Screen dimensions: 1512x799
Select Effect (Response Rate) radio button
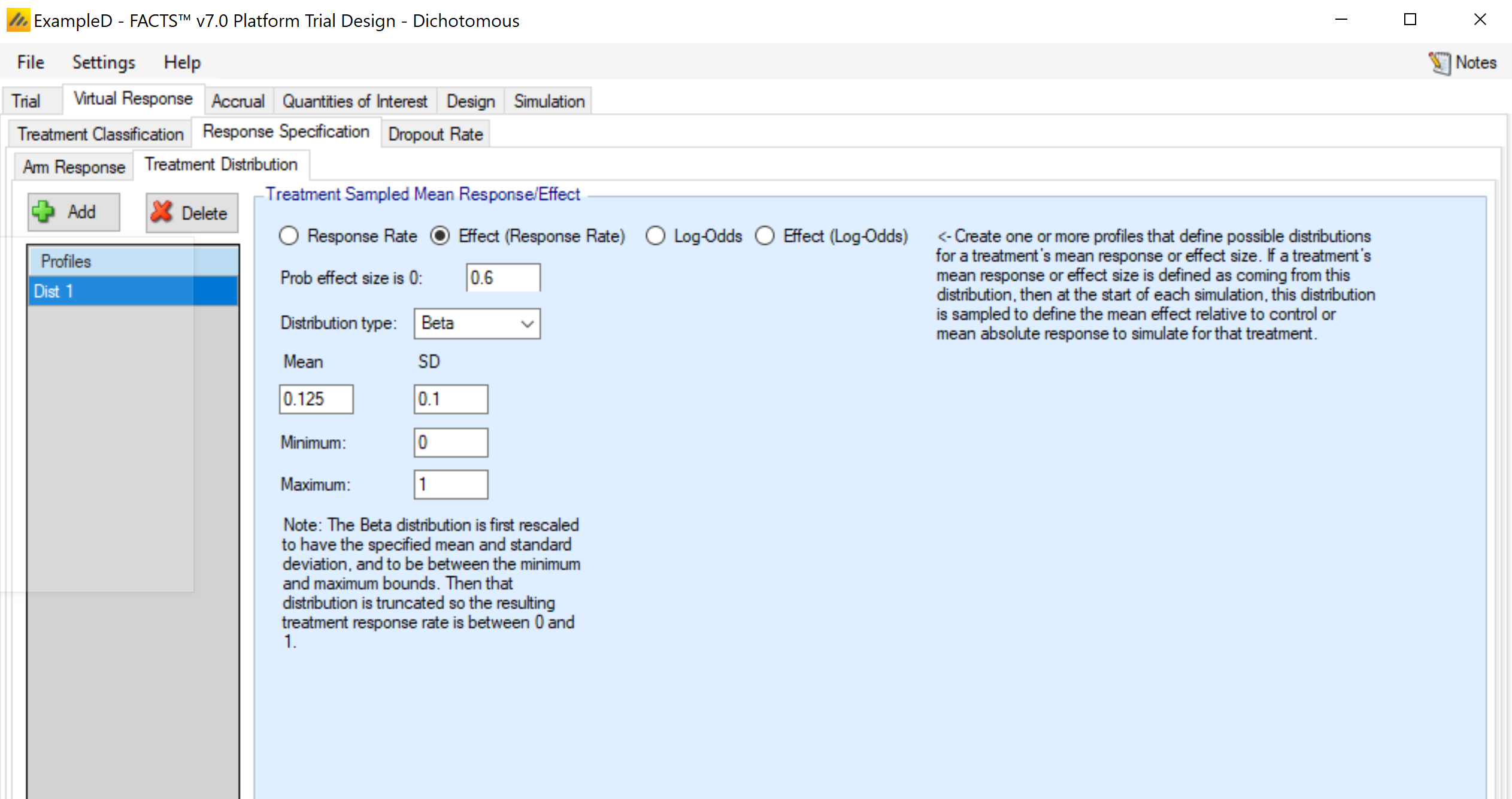(x=440, y=236)
